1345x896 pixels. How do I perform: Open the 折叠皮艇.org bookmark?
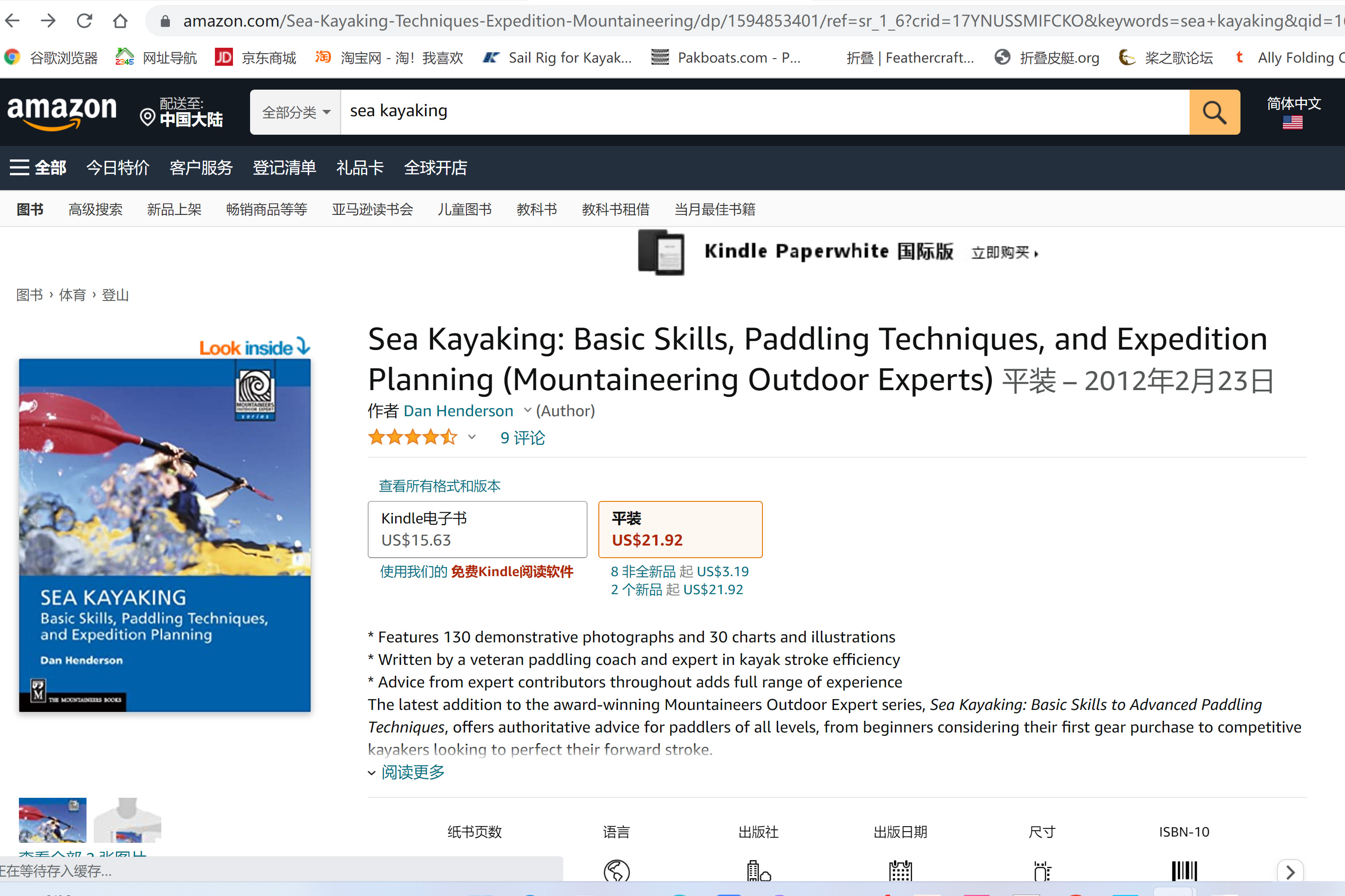(x=1047, y=58)
